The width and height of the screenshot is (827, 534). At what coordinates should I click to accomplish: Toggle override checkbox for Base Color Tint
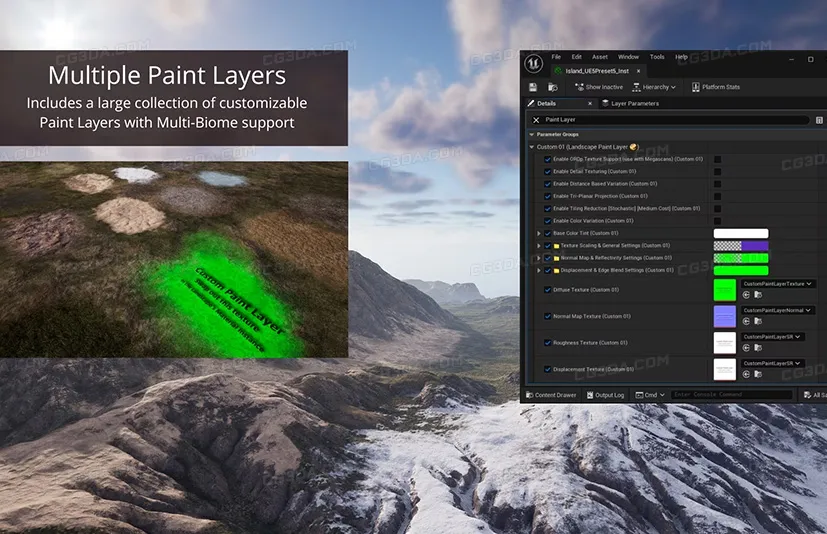(x=547, y=233)
